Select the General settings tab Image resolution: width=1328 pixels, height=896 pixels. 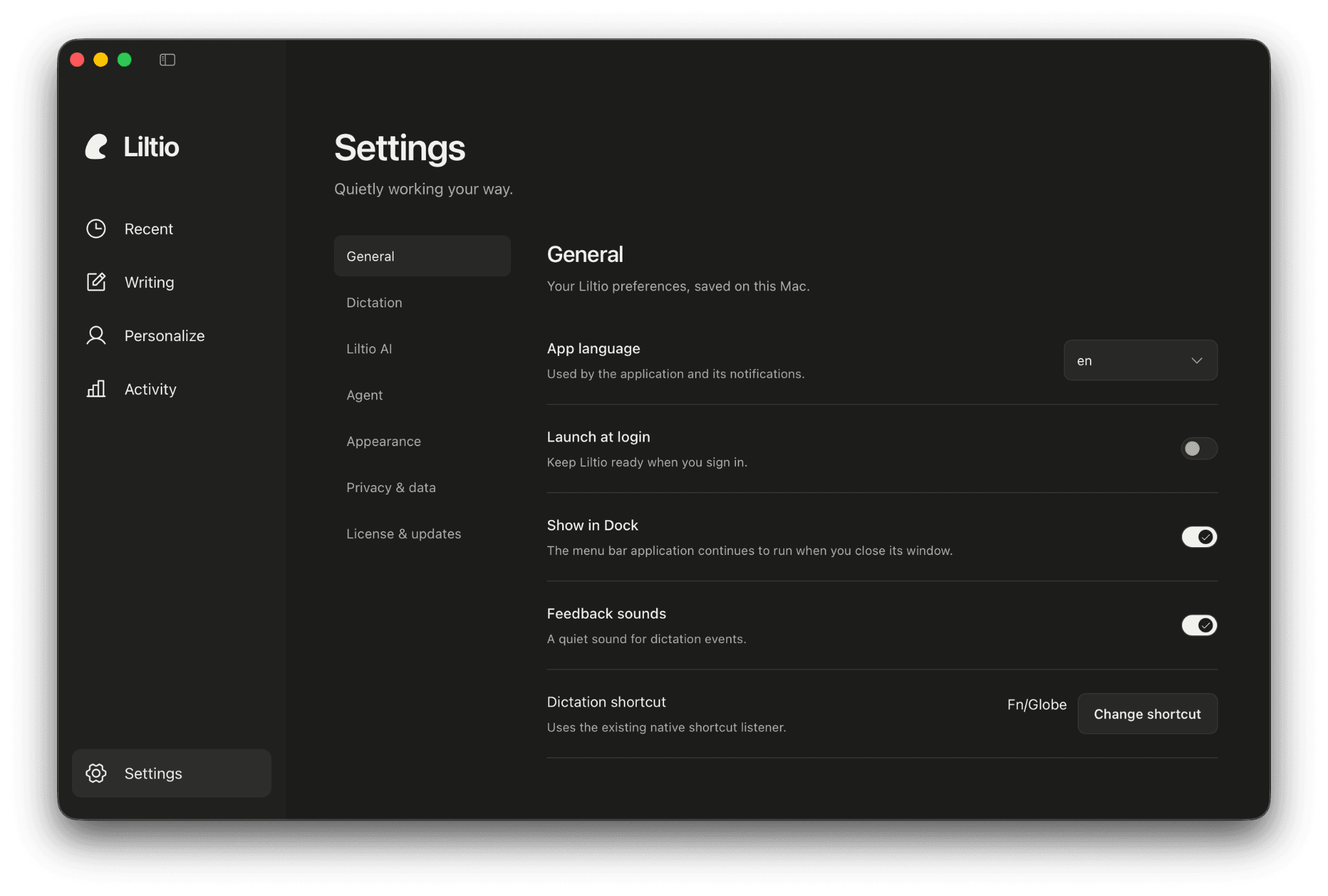point(422,256)
